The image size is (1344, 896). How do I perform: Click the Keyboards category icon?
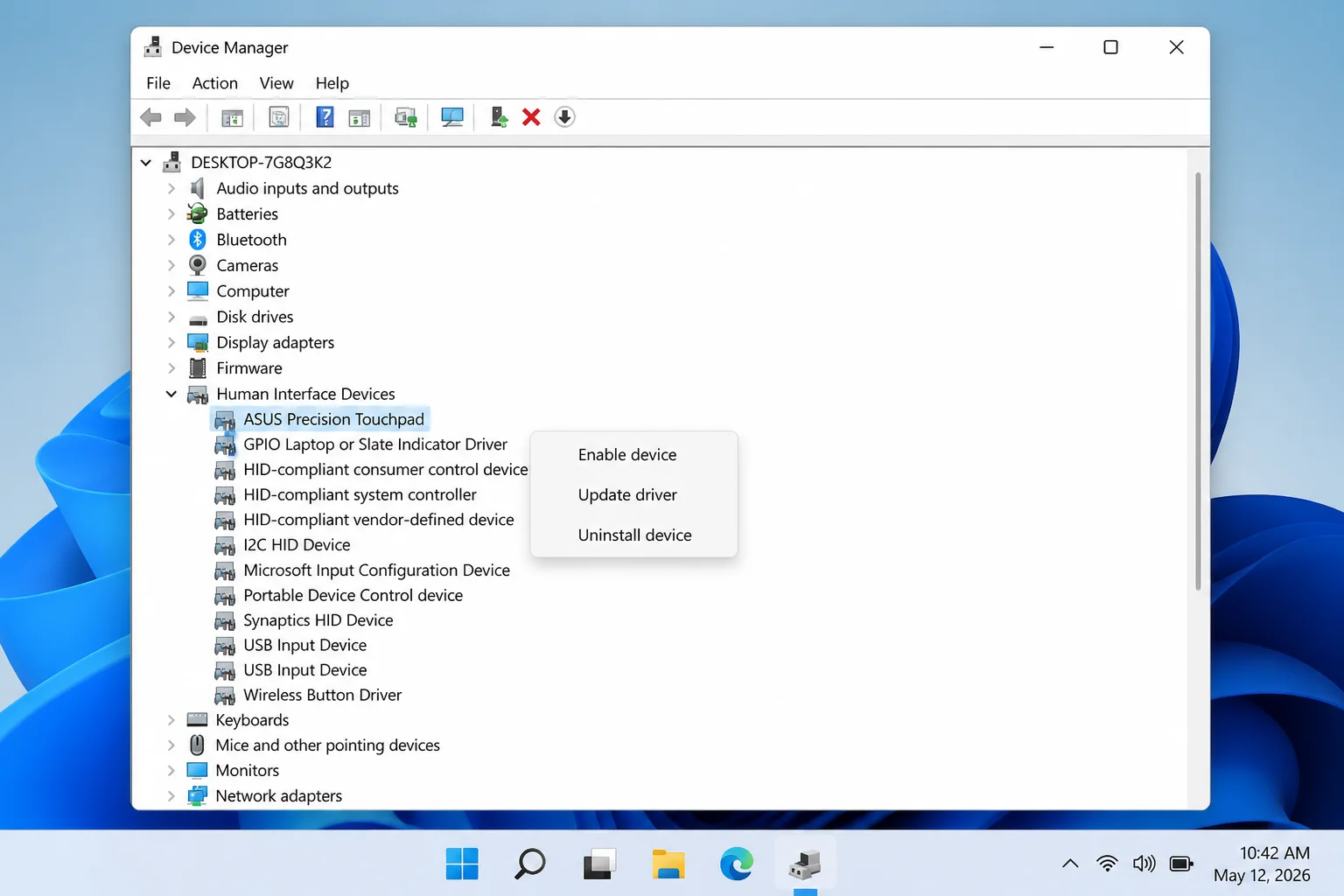click(x=197, y=719)
